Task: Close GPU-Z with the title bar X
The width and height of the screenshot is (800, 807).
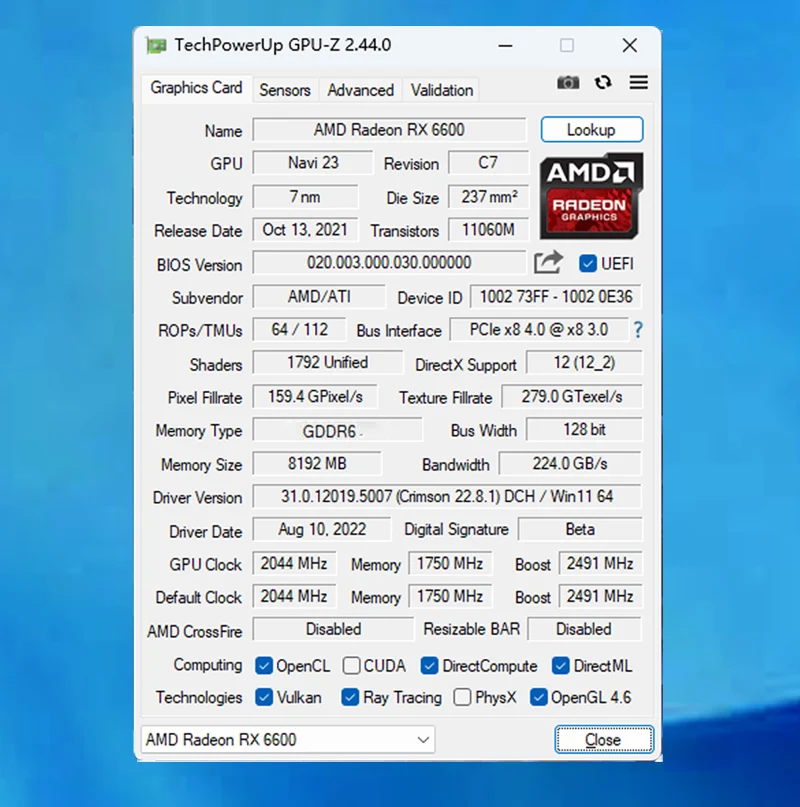Action: point(630,46)
